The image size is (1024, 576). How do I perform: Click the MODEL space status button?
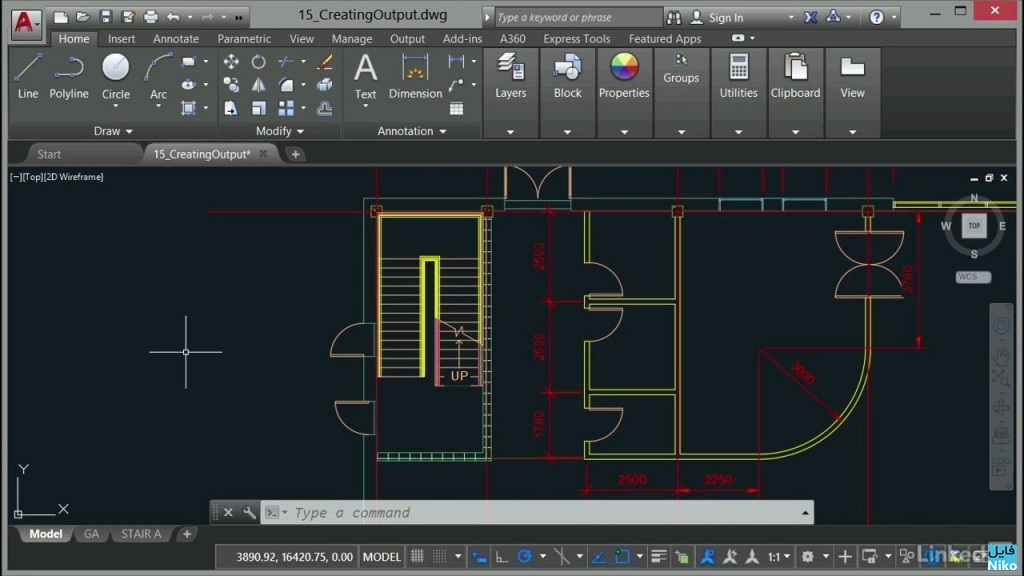[381, 556]
